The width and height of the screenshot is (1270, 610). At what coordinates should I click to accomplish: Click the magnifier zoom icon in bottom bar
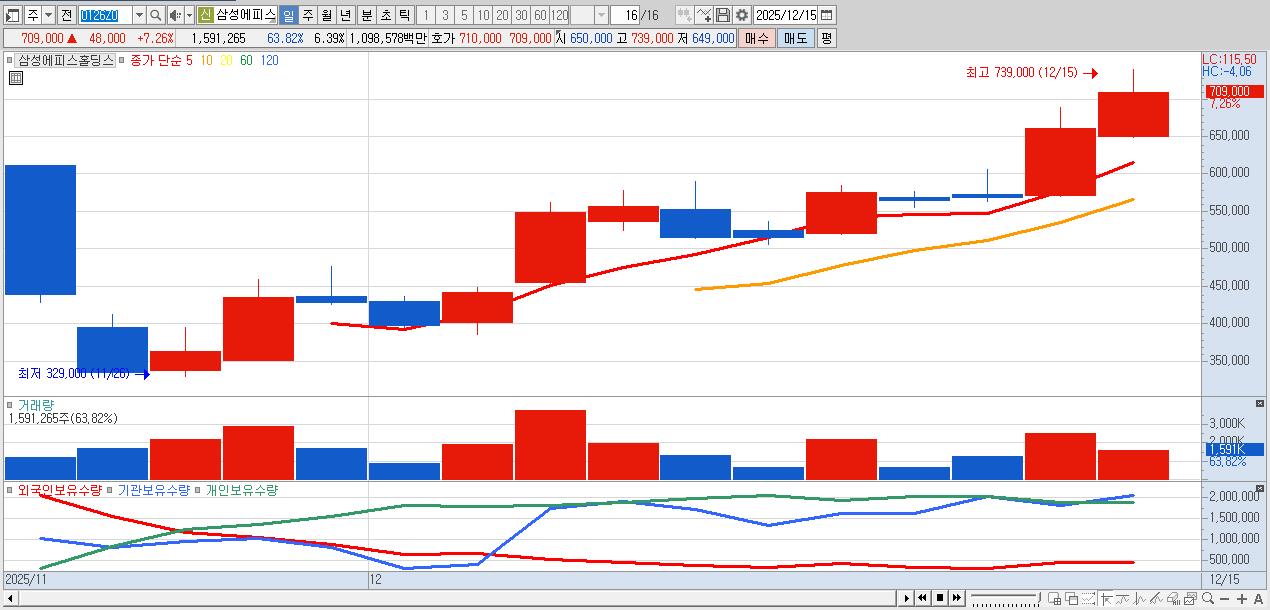(1208, 599)
